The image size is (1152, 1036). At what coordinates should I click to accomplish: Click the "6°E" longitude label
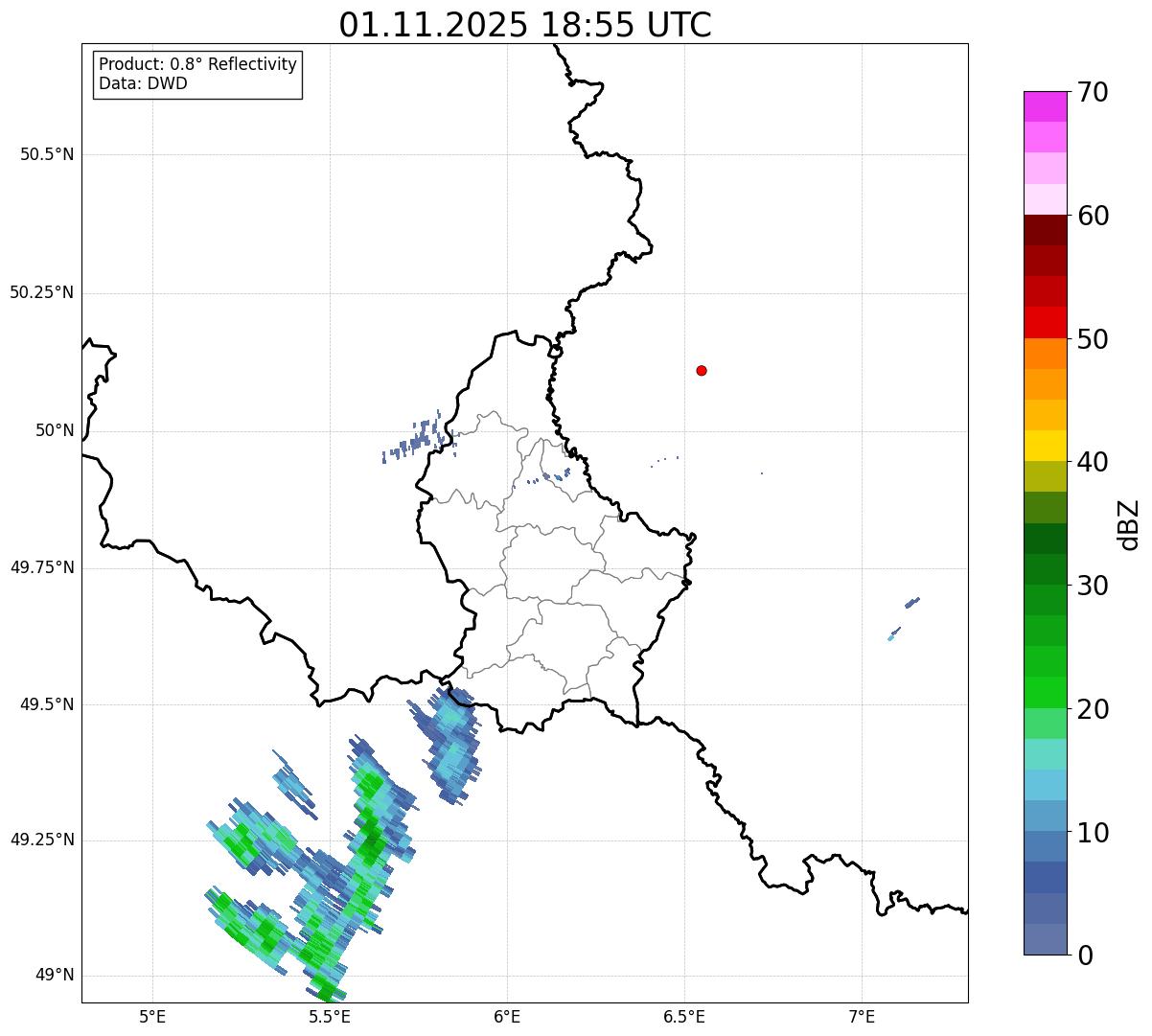[x=507, y=1016]
